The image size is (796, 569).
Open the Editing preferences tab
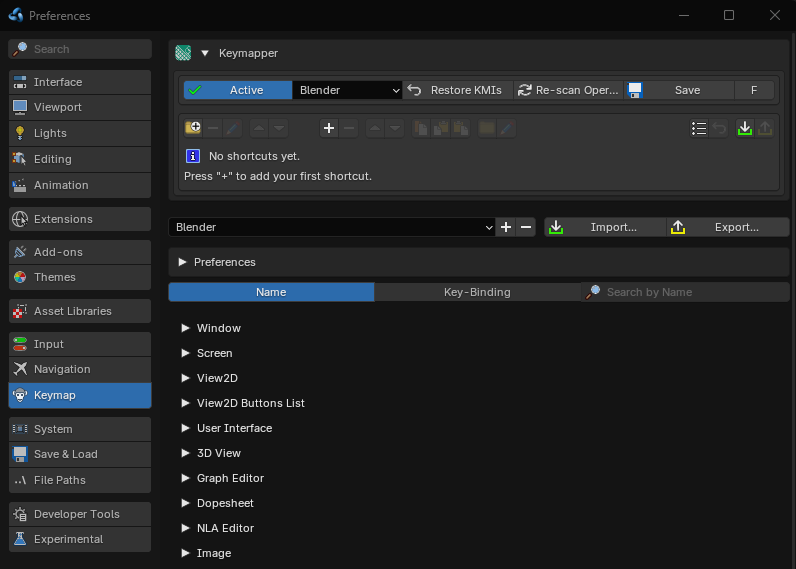click(x=80, y=159)
